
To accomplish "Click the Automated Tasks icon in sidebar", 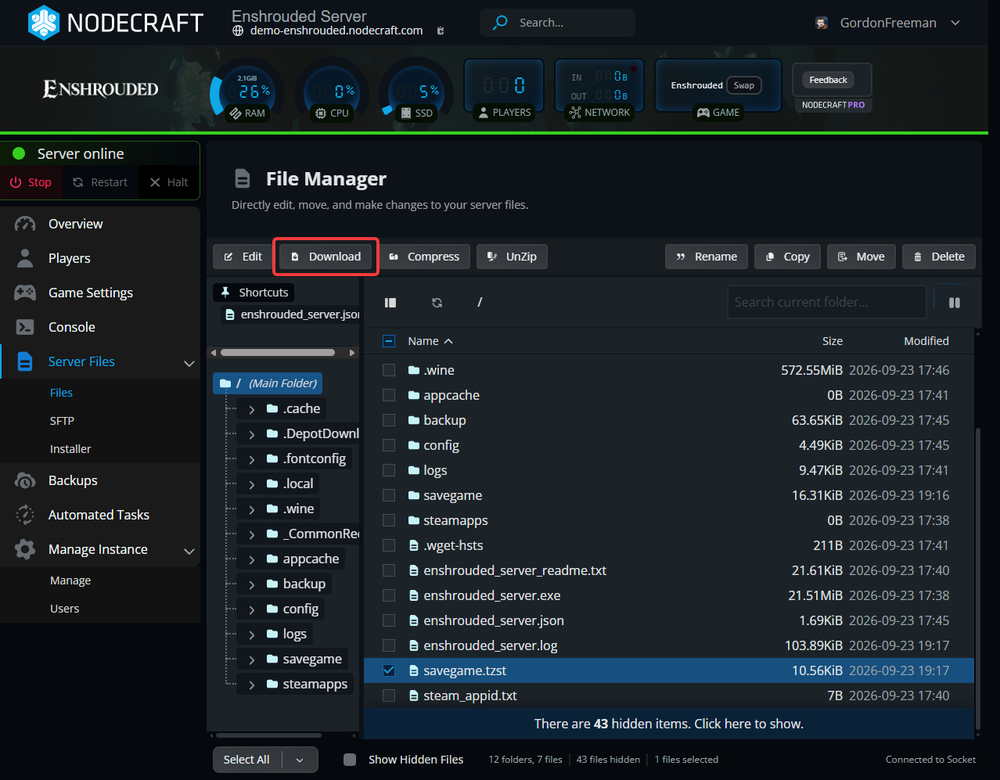I will coord(25,515).
